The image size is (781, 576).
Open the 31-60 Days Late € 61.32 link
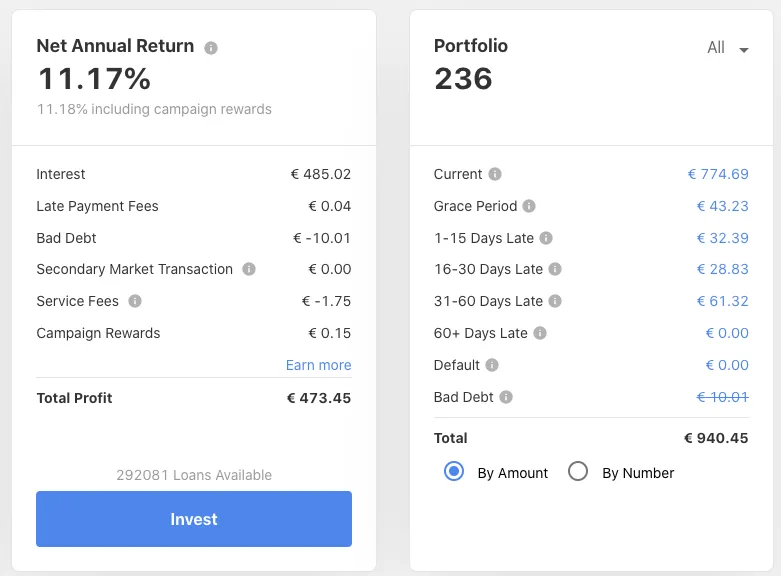point(722,301)
